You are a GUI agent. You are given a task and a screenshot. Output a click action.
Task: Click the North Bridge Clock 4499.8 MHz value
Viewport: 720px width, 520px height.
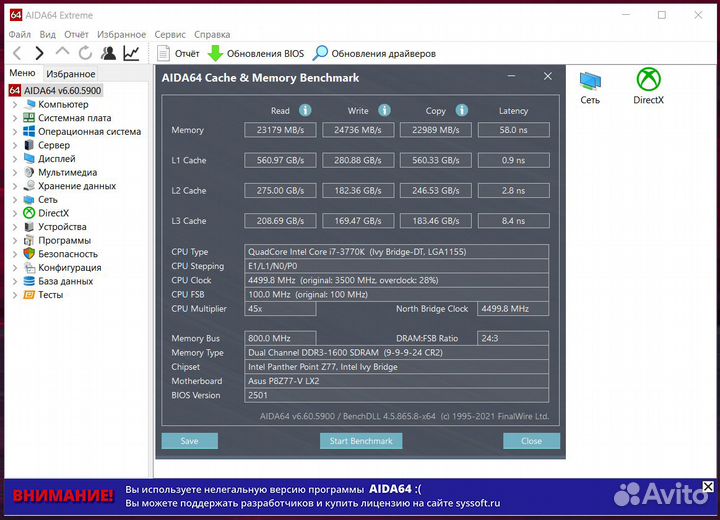[x=513, y=309]
